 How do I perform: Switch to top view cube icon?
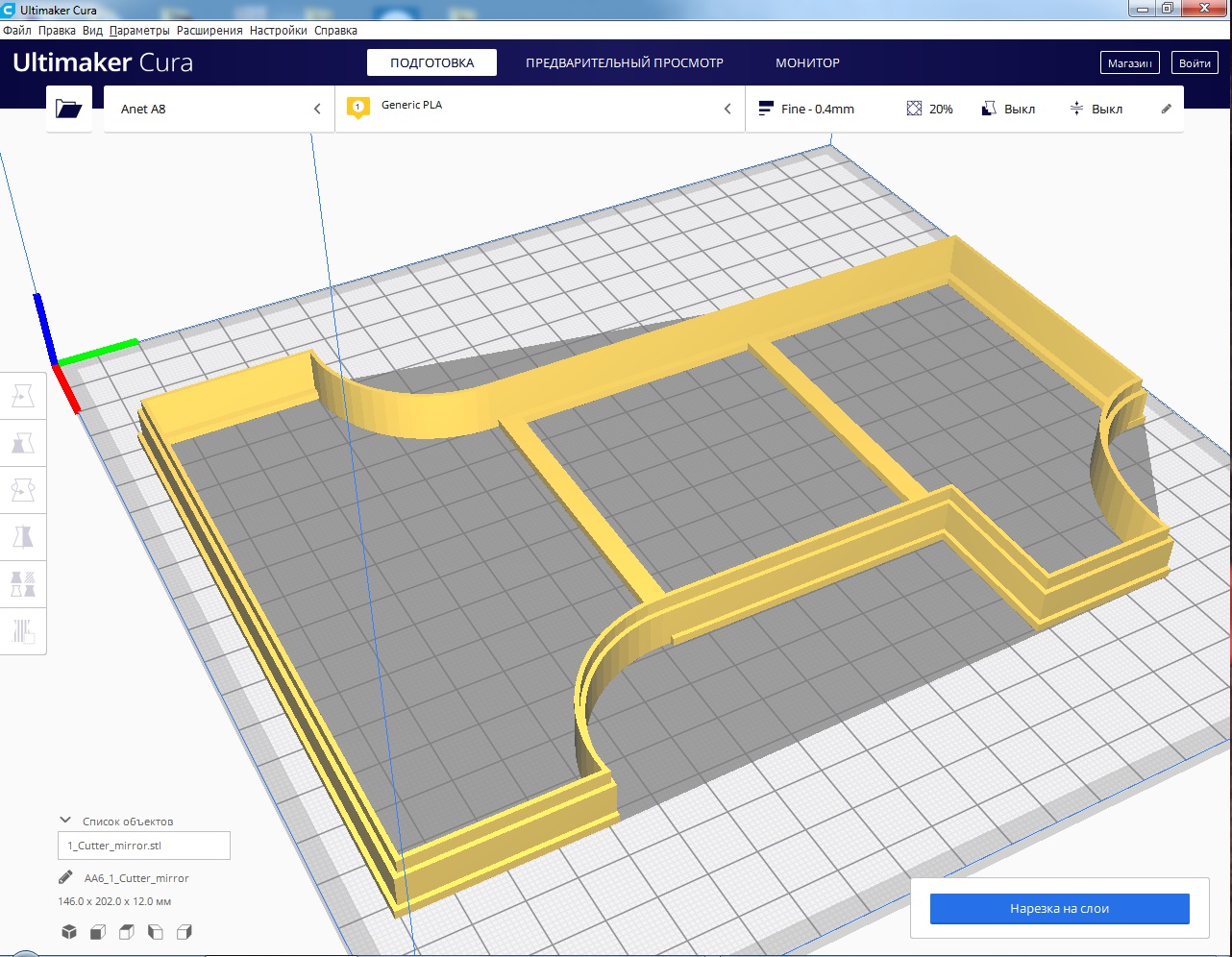126,932
